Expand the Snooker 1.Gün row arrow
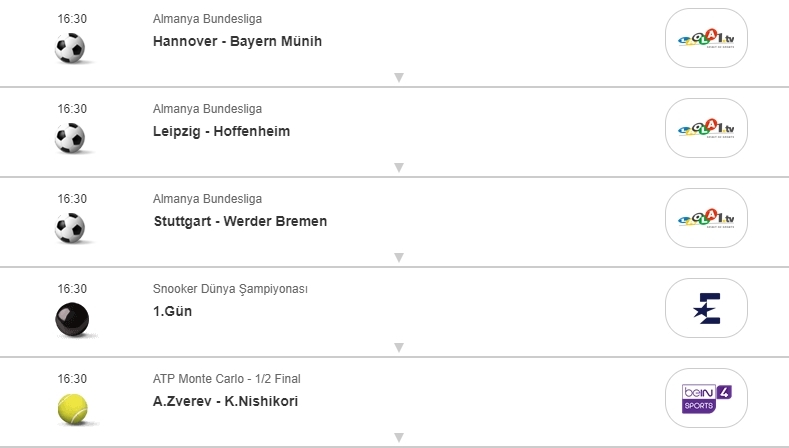 pos(398,347)
